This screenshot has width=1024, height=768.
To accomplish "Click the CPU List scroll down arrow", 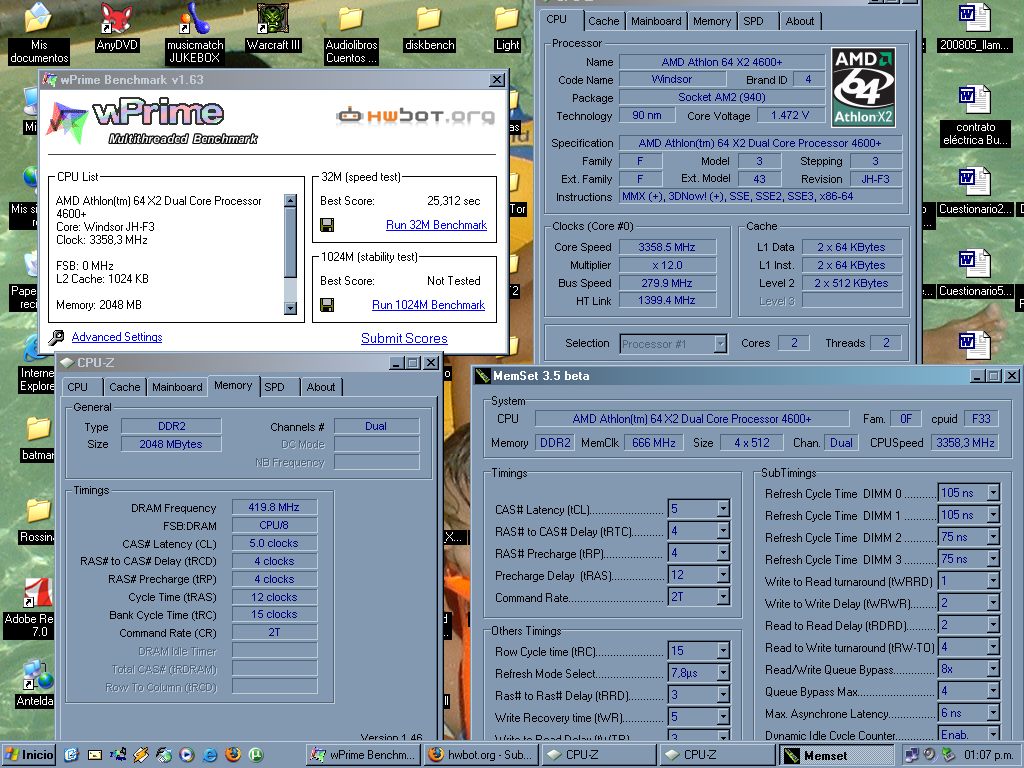I will (x=291, y=308).
